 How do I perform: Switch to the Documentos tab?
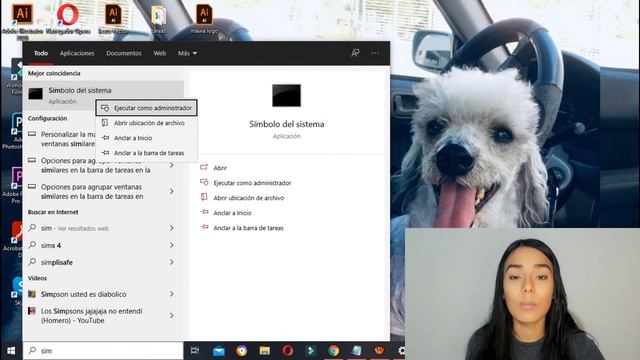pos(124,53)
